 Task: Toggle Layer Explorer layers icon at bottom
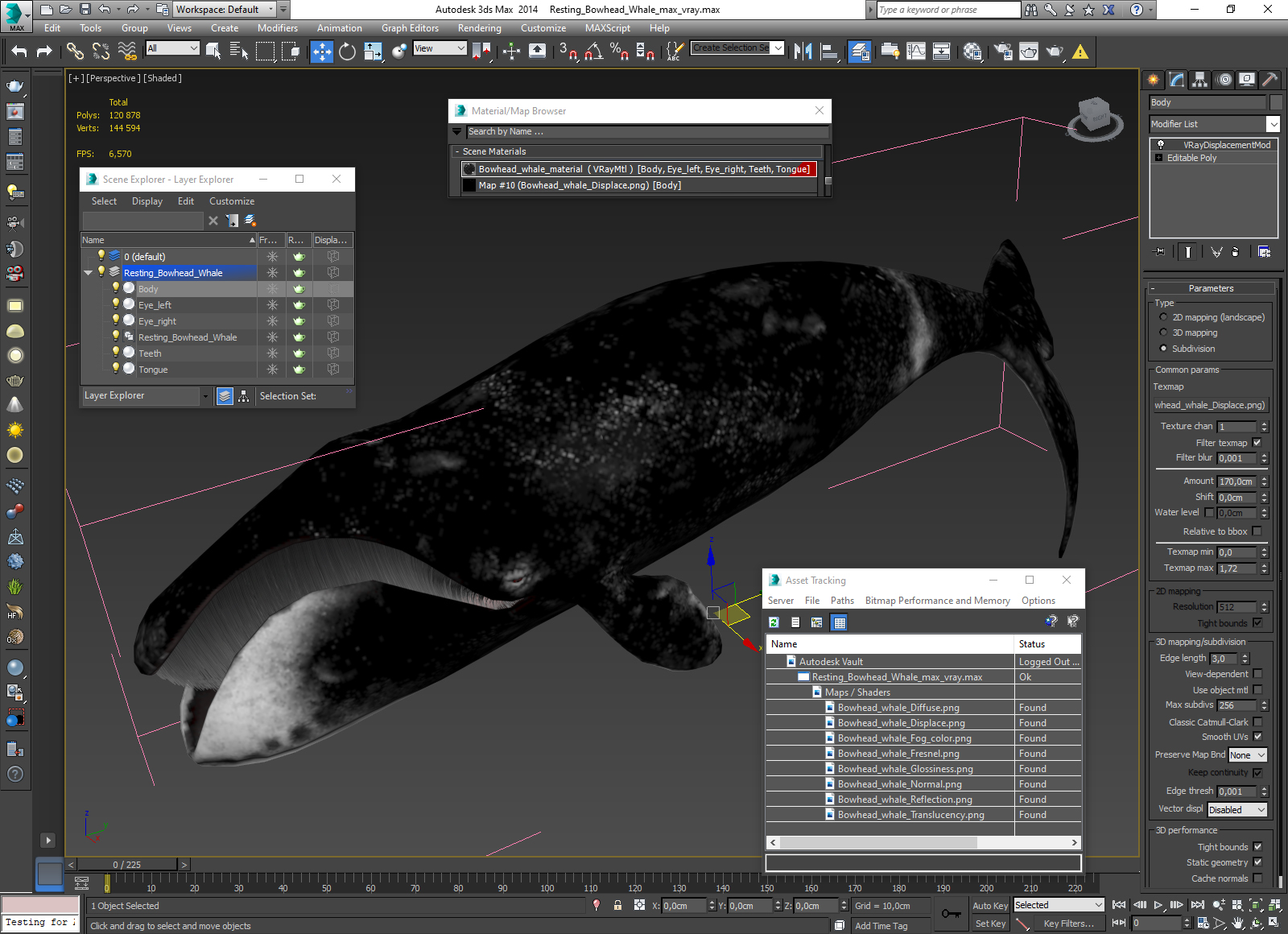tap(225, 396)
